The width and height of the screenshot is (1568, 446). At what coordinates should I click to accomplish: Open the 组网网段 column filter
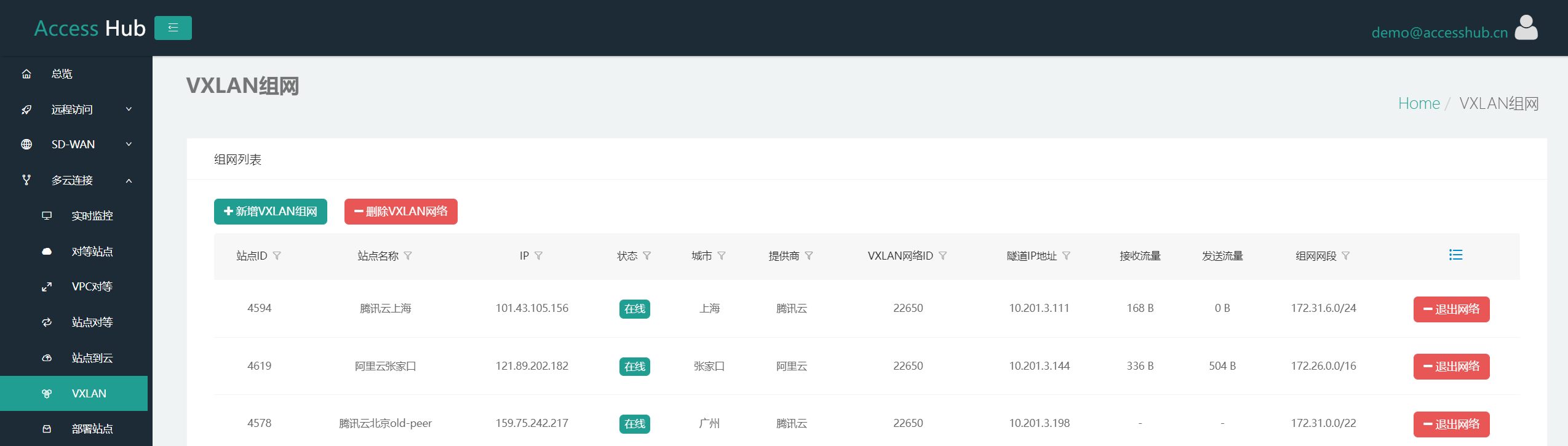[x=1345, y=256]
